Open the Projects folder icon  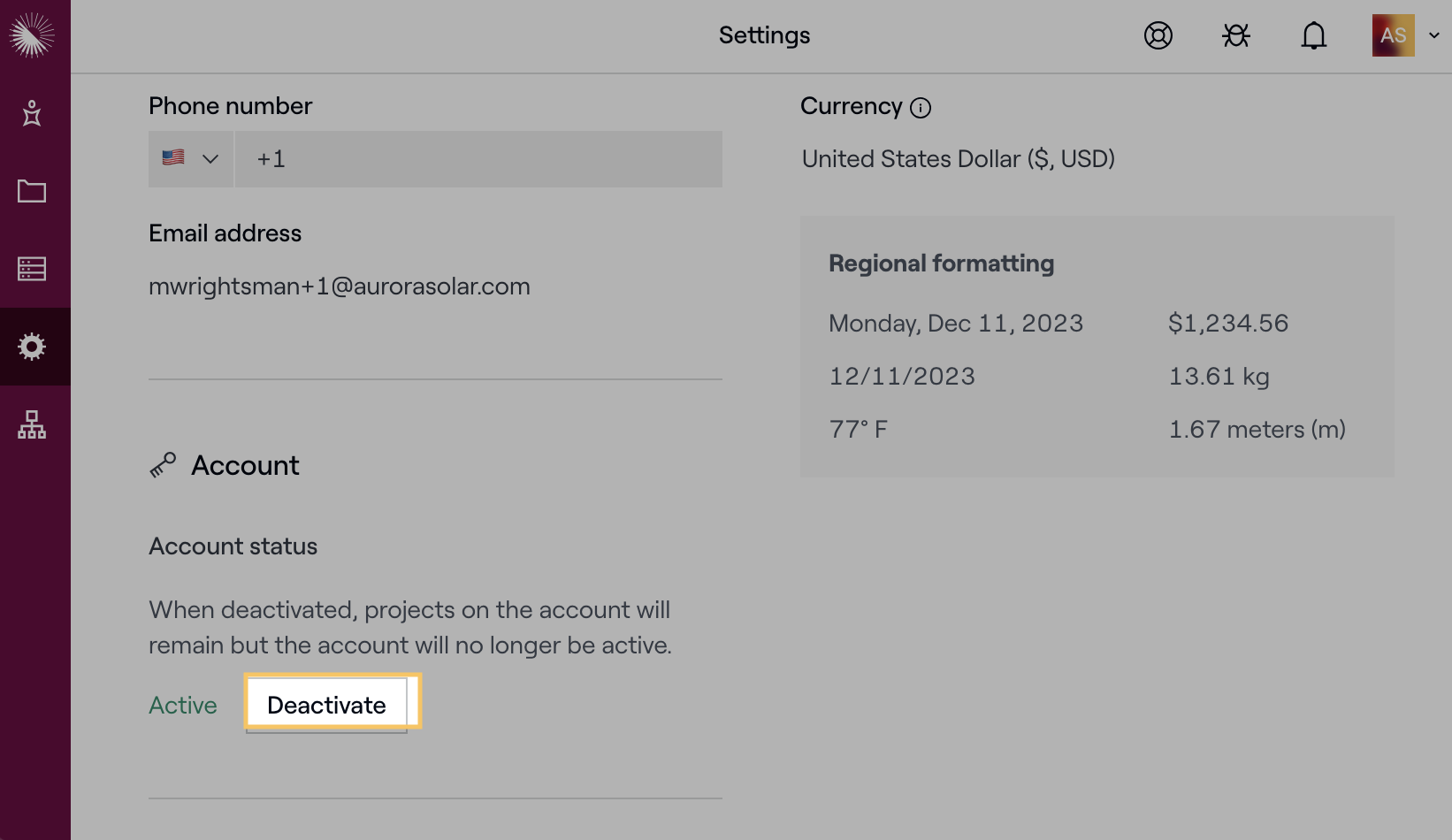(32, 191)
